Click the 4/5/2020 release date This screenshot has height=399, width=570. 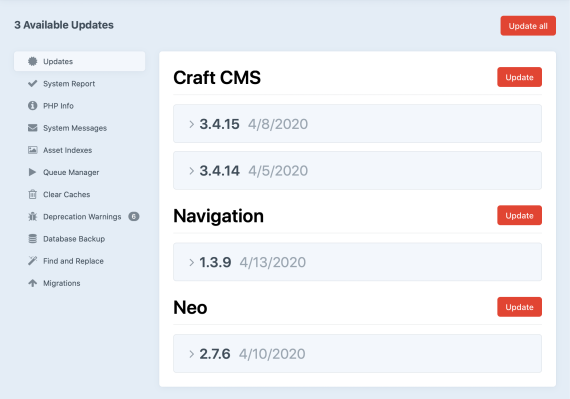pos(278,171)
